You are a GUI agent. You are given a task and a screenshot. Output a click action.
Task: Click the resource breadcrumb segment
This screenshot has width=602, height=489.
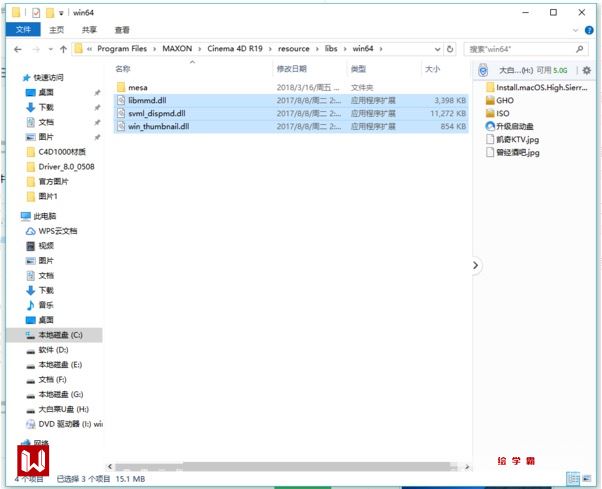click(294, 49)
